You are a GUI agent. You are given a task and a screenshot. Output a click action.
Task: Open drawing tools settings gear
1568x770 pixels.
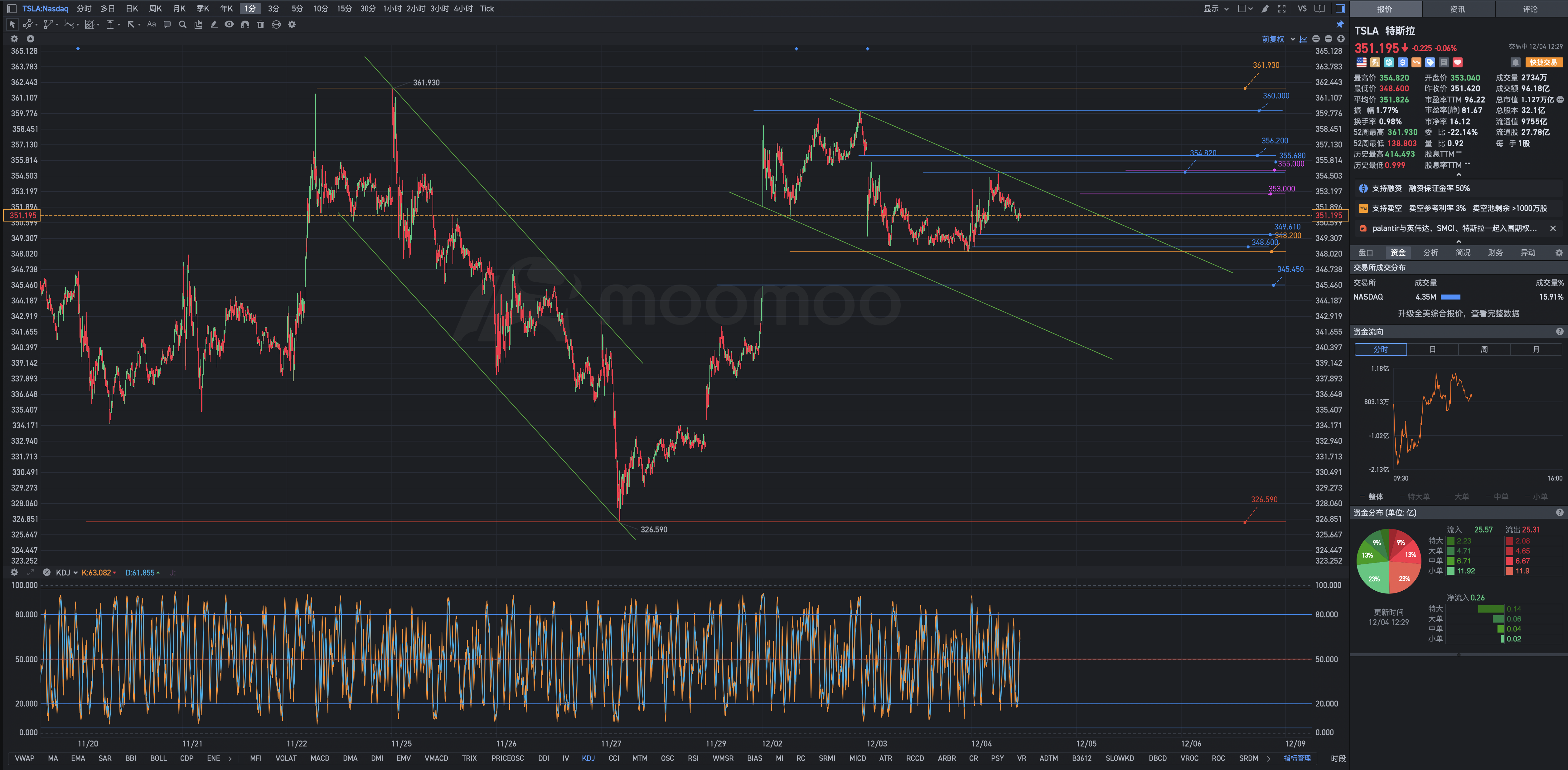[x=292, y=24]
